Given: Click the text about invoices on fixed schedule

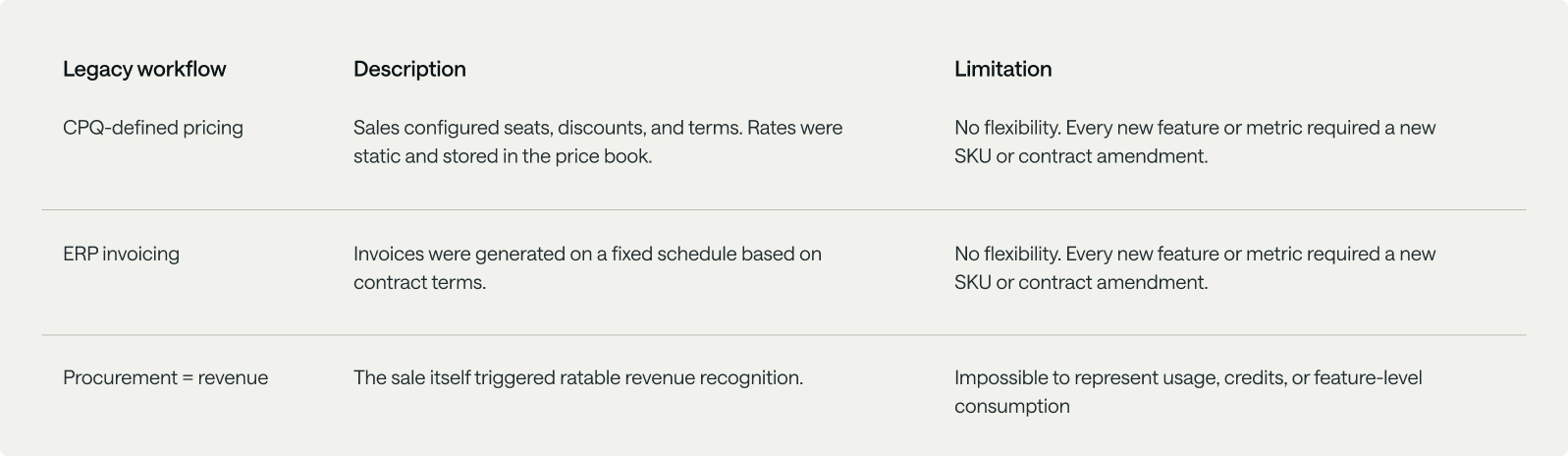Looking at the screenshot, I should coord(587,267).
